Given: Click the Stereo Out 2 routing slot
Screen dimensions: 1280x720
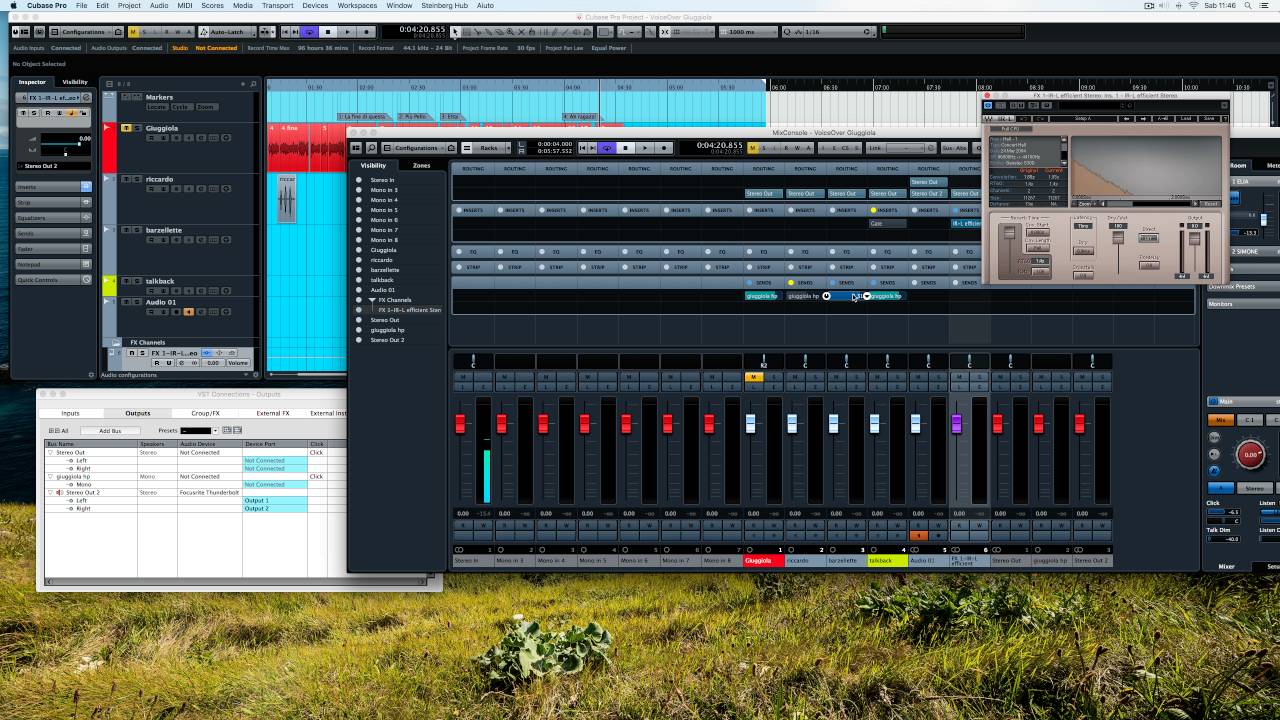Looking at the screenshot, I should point(928,193).
